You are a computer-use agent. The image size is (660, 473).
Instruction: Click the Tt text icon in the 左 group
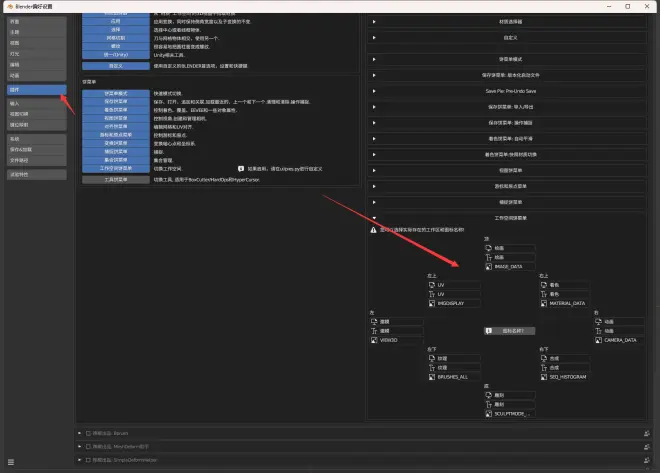(x=374, y=331)
